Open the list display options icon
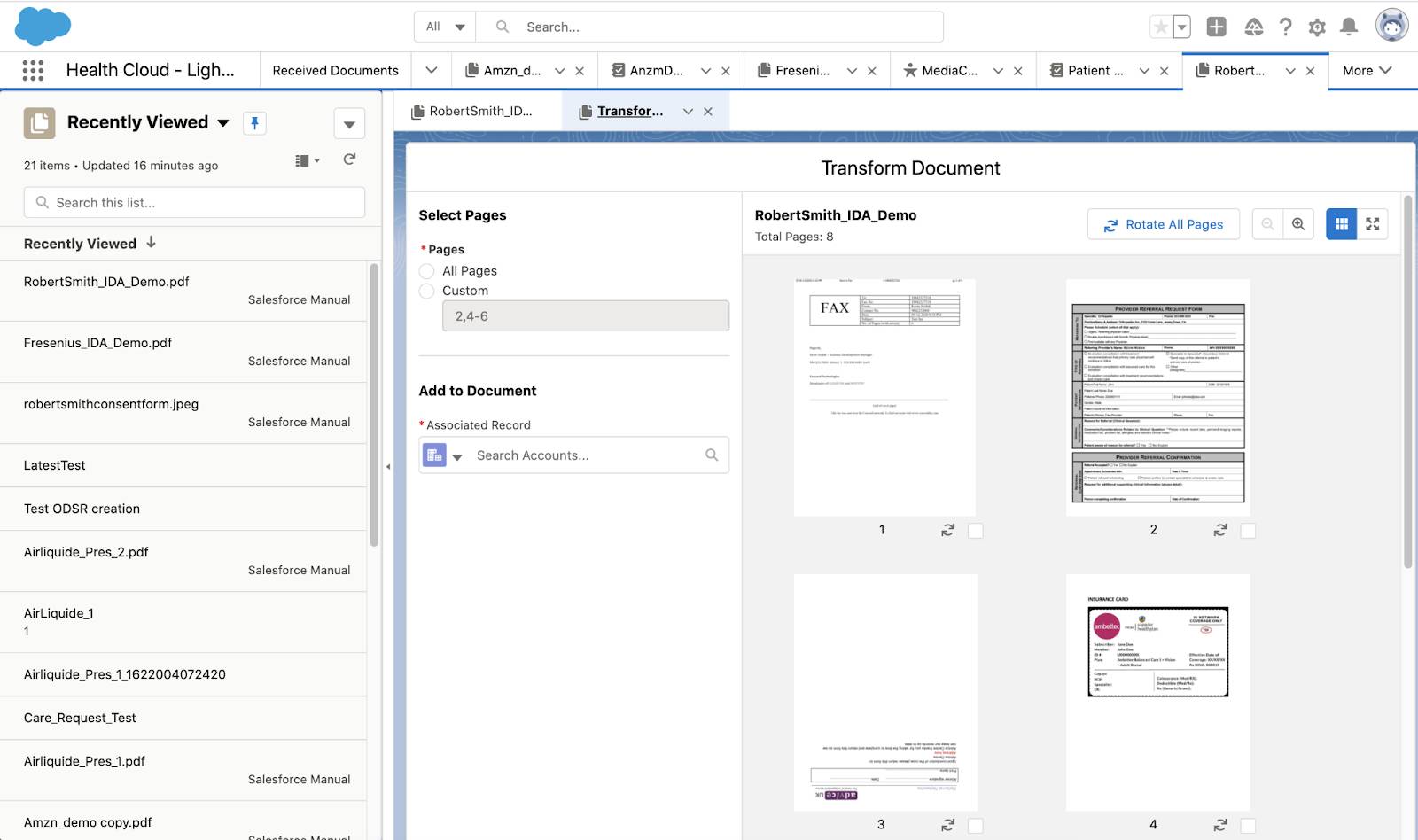 pyautogui.click(x=307, y=160)
